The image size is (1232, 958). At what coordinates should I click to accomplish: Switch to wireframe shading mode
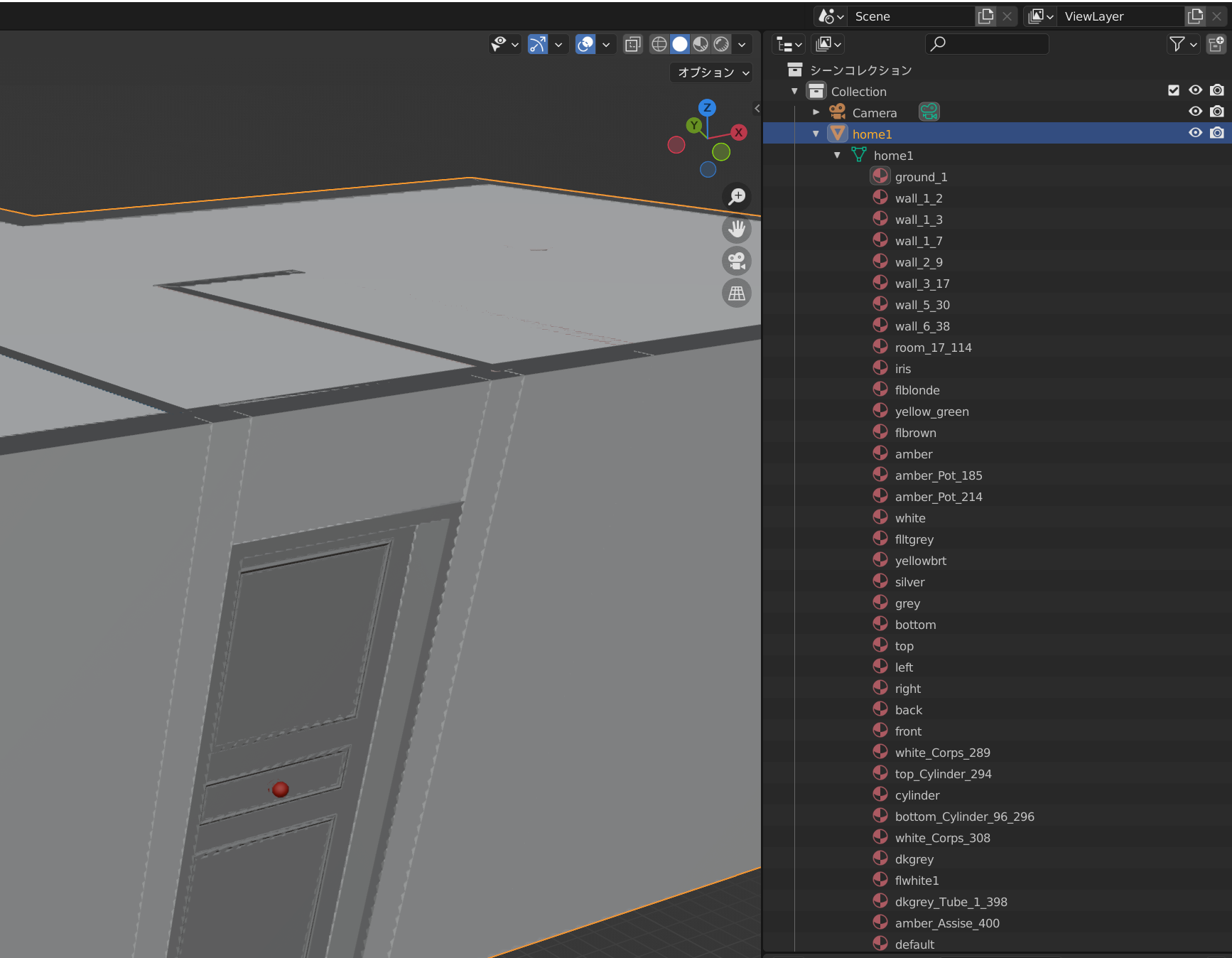[x=659, y=44]
